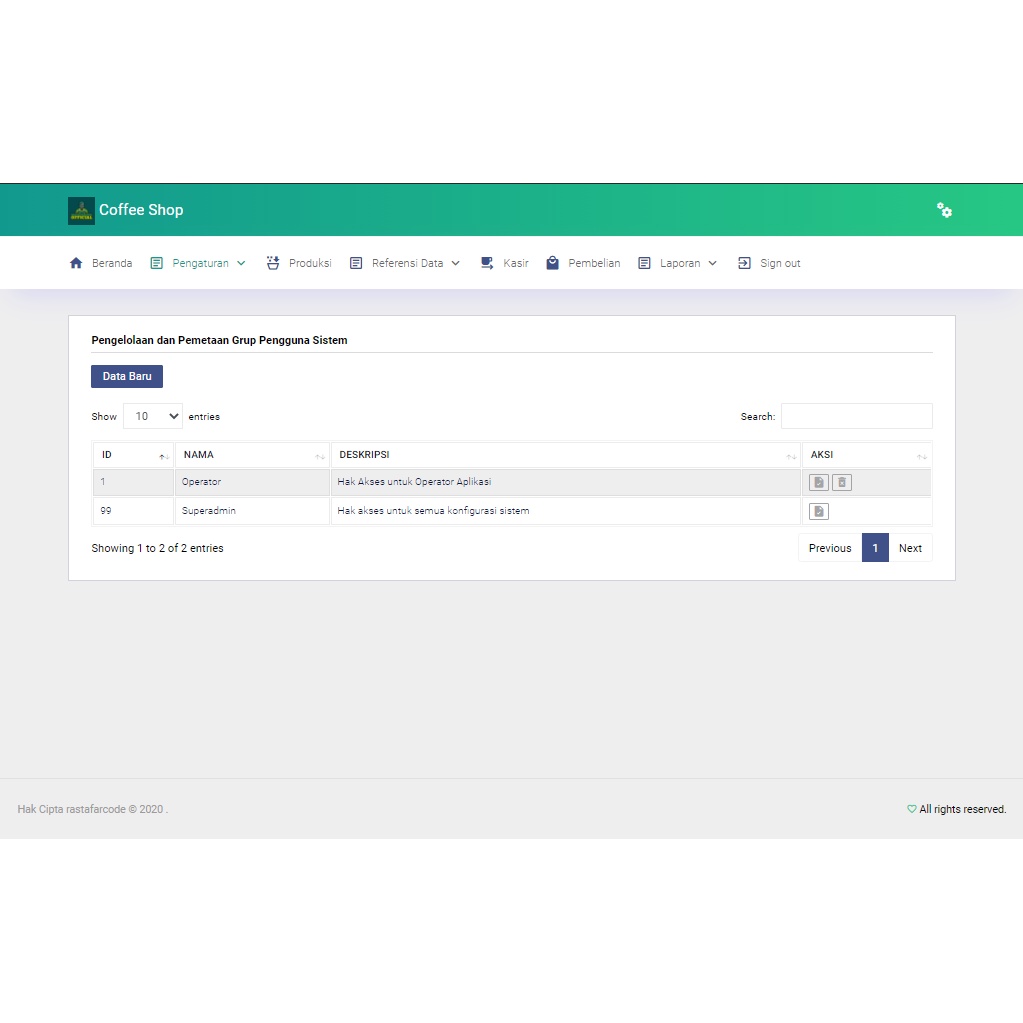
Task: Expand the Laporan menu chevron
Action: pos(712,263)
